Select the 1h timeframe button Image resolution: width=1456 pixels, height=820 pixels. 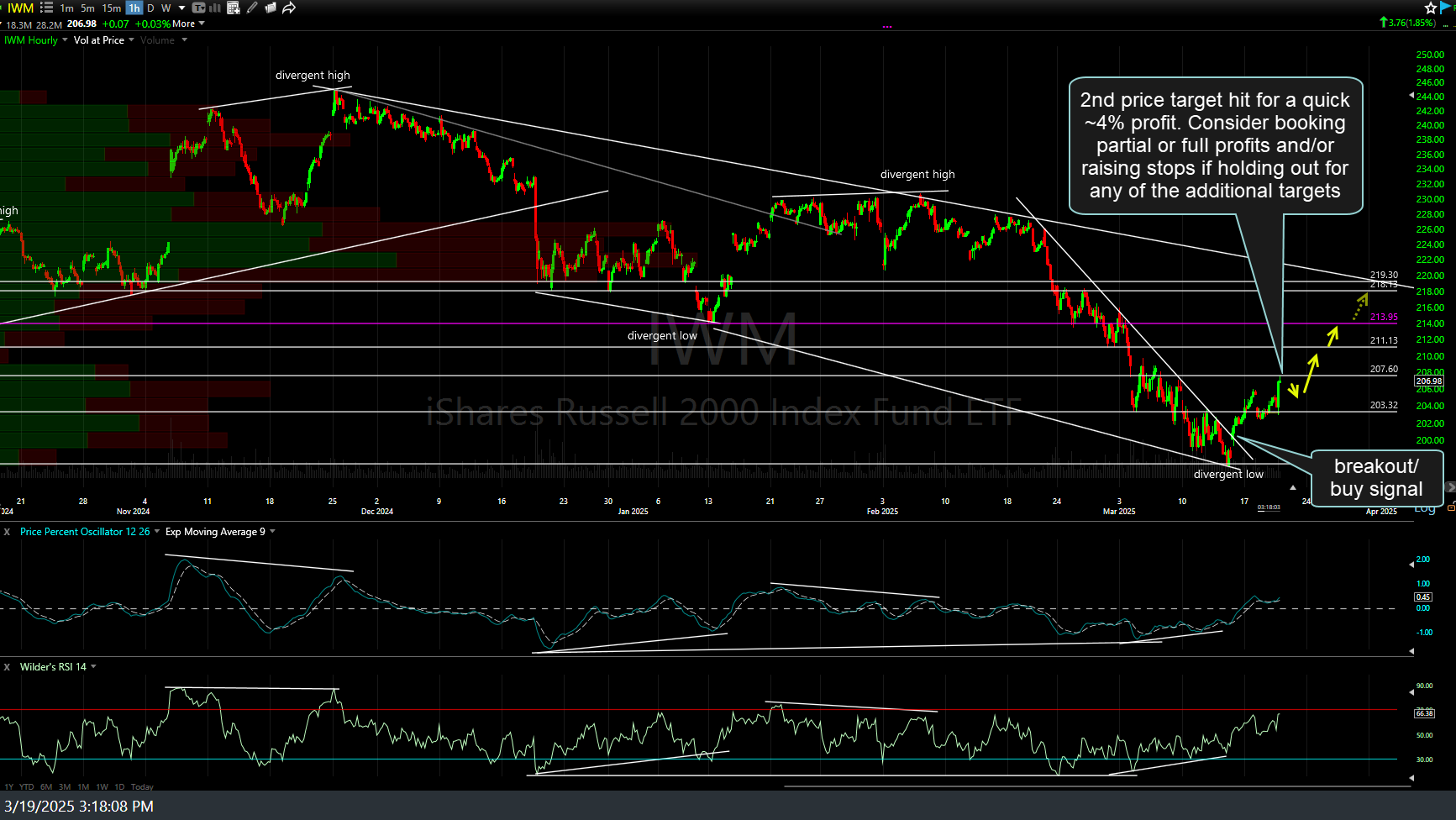pyautogui.click(x=134, y=8)
